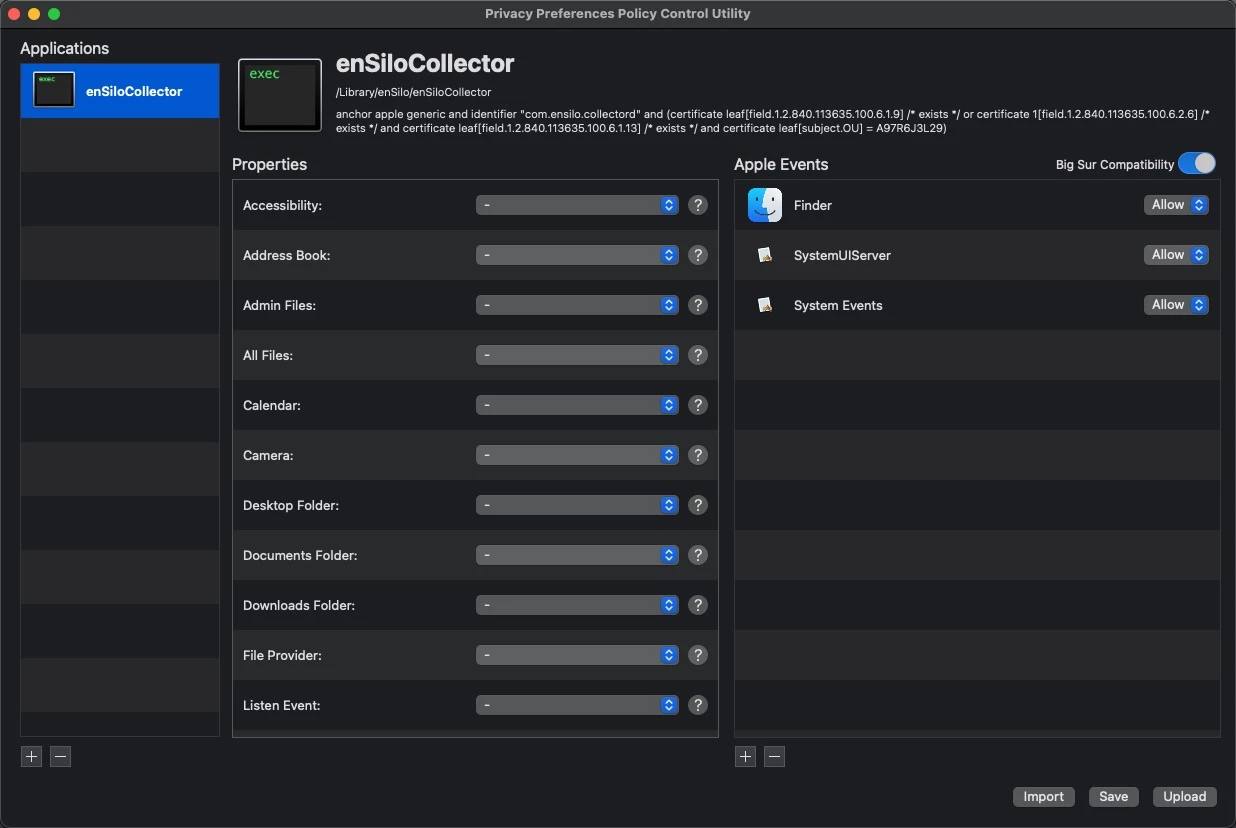Select enSiloCollector name in Applications list
This screenshot has height=828, width=1236.
[134, 91]
